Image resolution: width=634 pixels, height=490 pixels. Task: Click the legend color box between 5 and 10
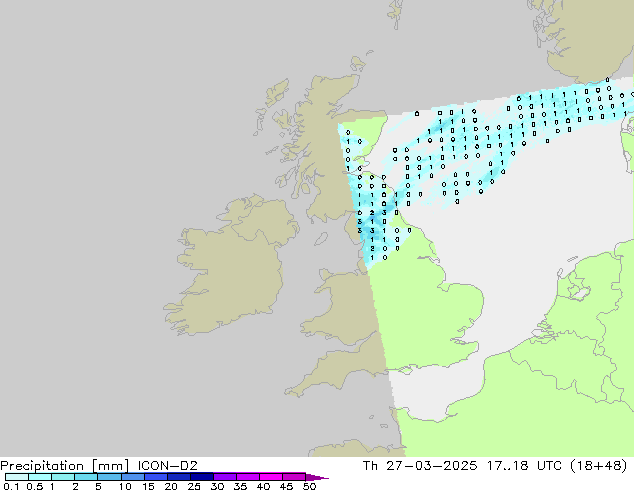[110, 477]
